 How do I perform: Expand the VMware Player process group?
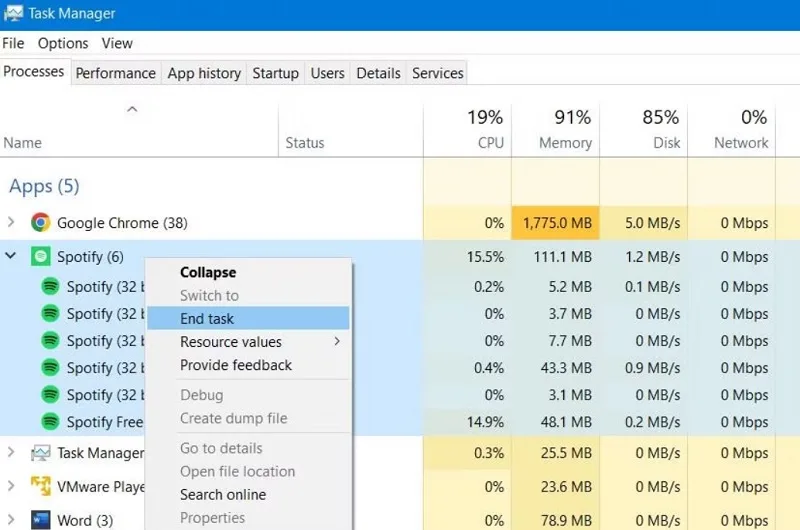11,486
